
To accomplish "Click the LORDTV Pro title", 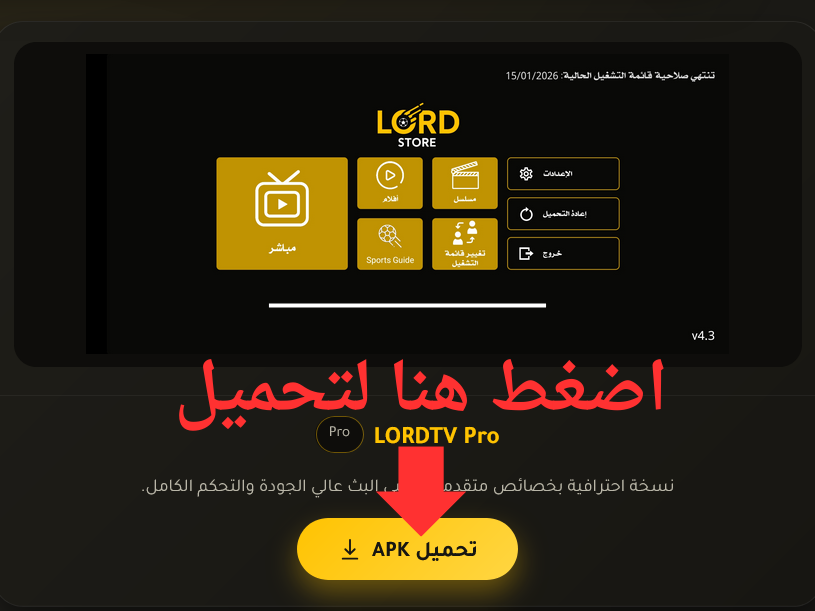I will (436, 435).
